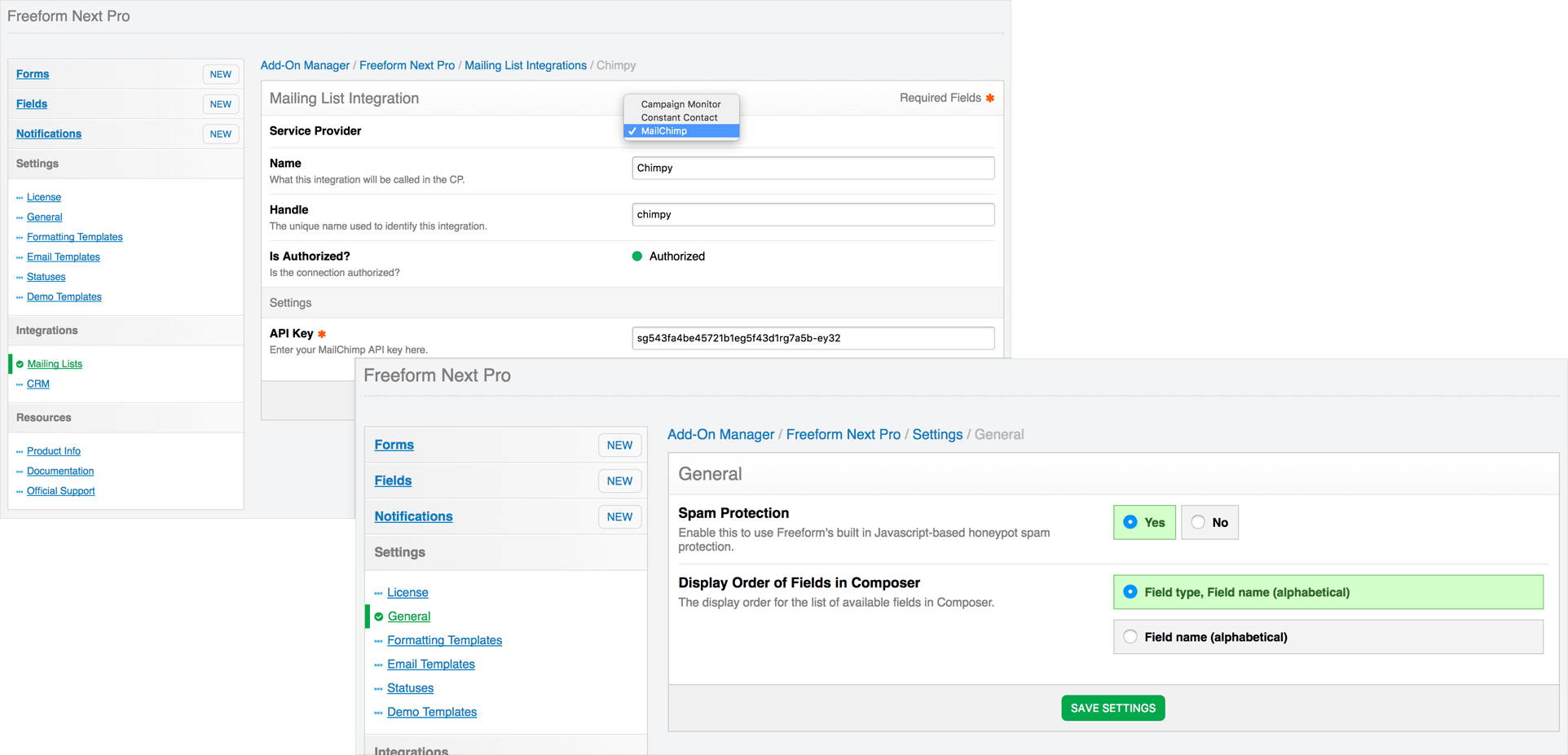Open General settings in back window sidebar
Screen dimensions: 1568x755
[45, 217]
